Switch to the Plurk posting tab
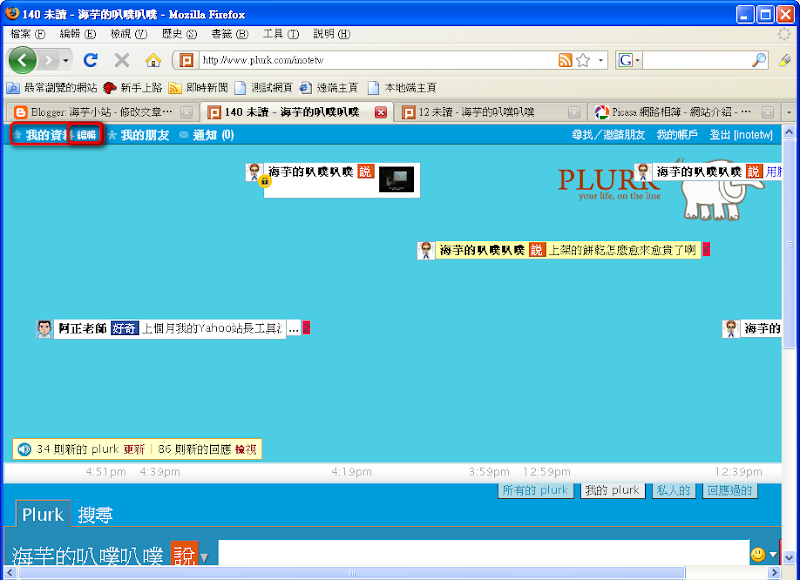 click(43, 514)
